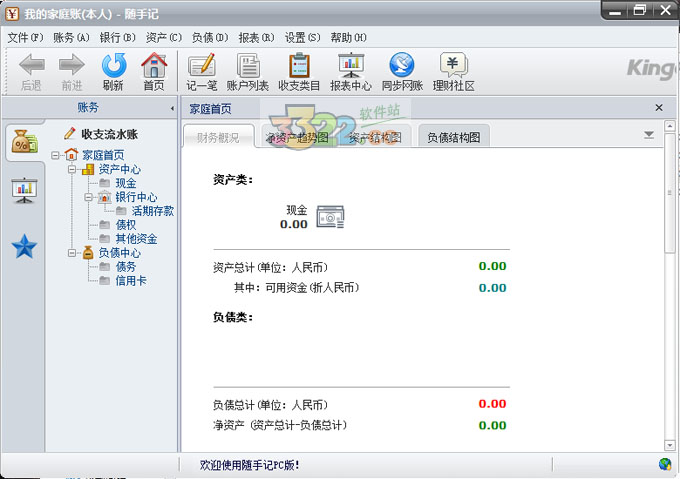Open 收支类目 category icon
This screenshot has height=479, width=680.
(299, 66)
